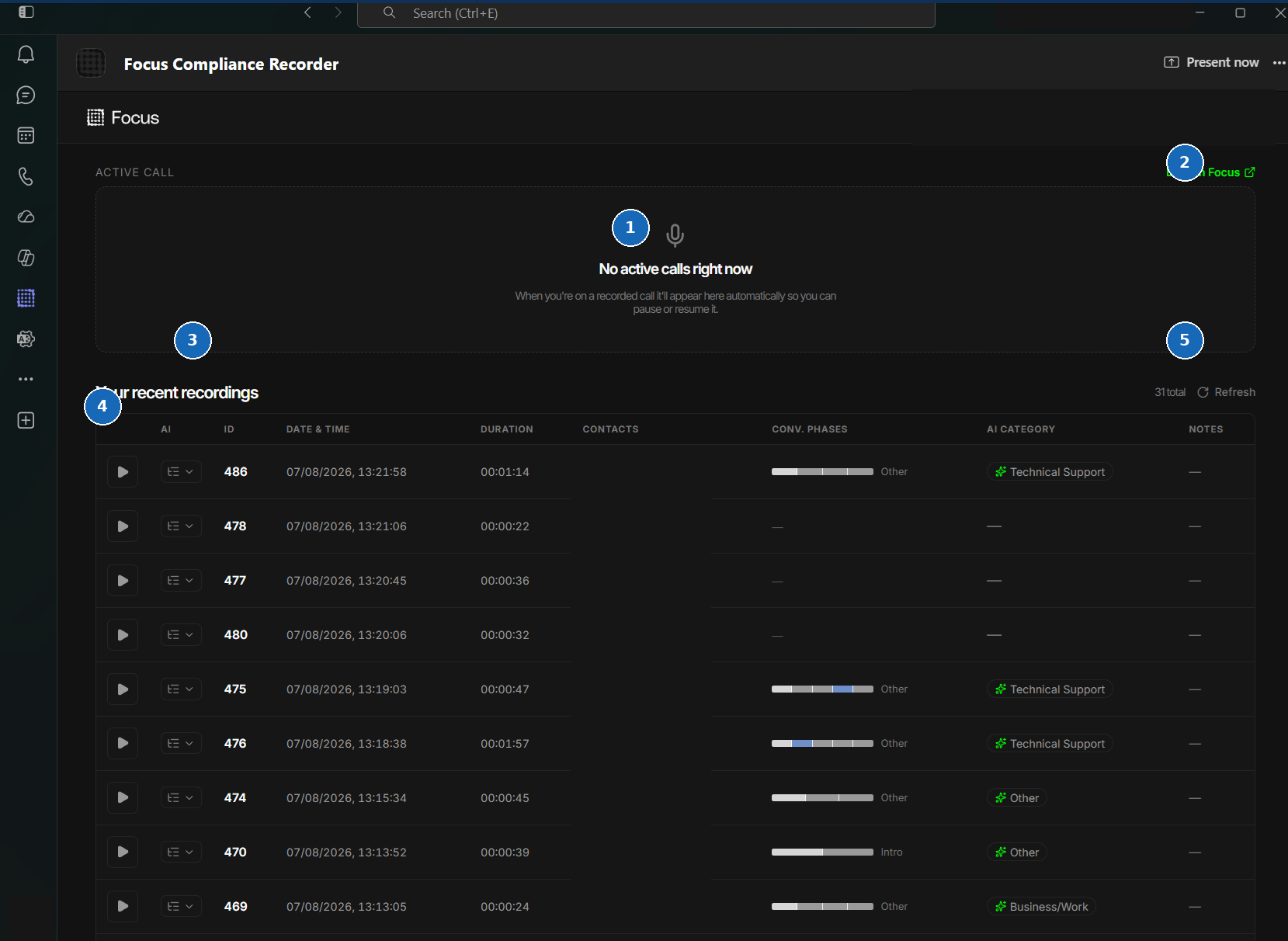Open the Activity bell notifications
Viewport: 1288px width, 941px height.
point(26,54)
